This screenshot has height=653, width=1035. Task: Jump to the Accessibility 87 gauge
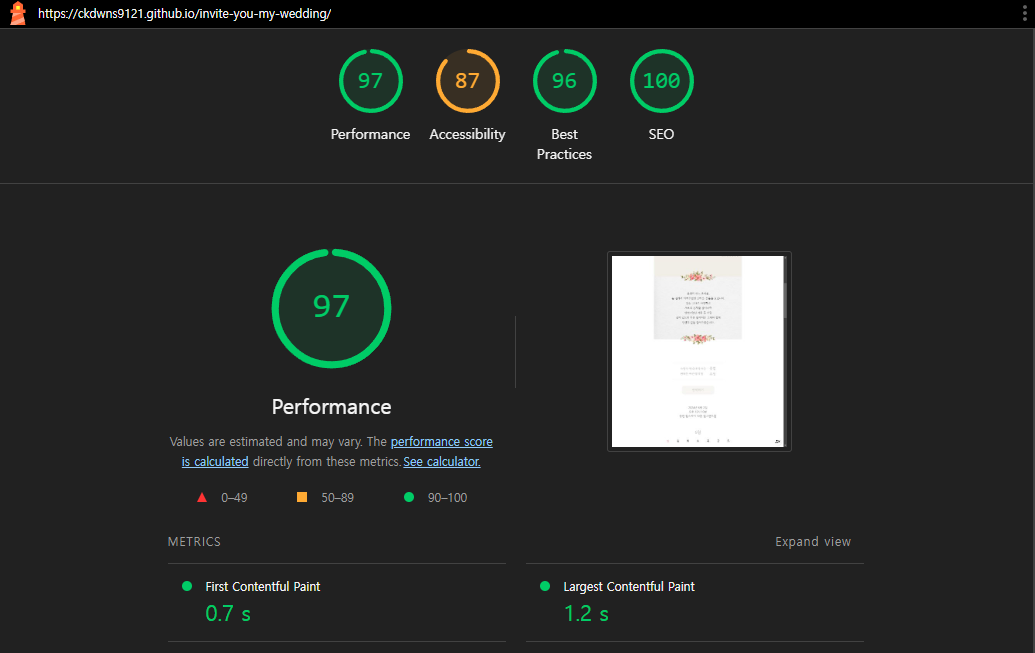click(x=467, y=81)
